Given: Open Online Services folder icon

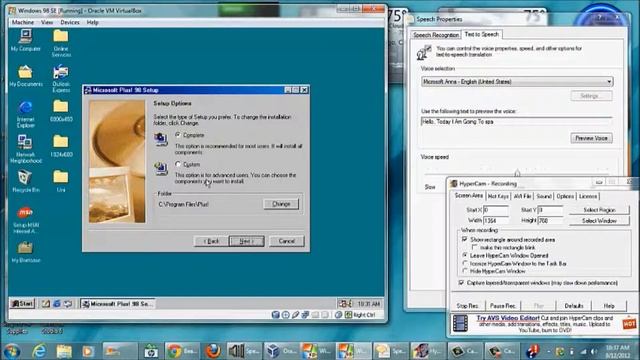Looking at the screenshot, I should 61,43.
